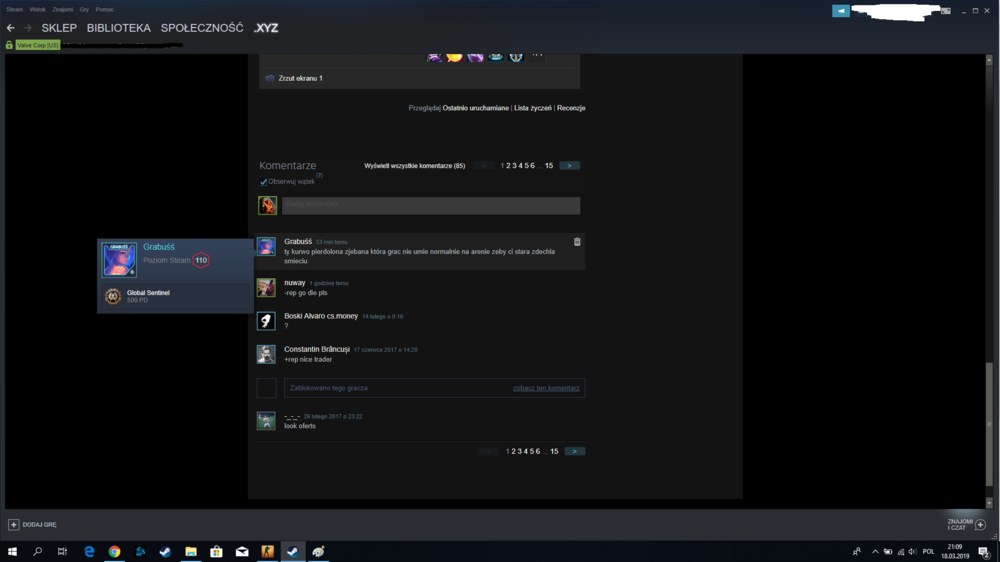
Task: Open the Steam menu
Action: [14, 10]
